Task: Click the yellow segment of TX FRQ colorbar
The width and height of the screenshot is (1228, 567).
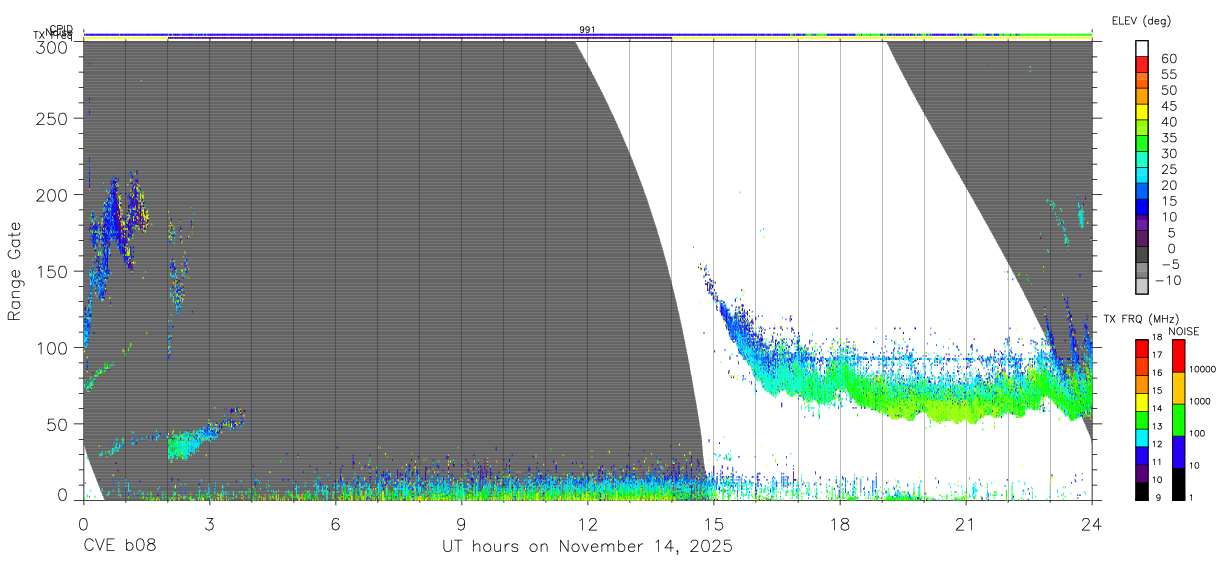Action: pos(1141,401)
